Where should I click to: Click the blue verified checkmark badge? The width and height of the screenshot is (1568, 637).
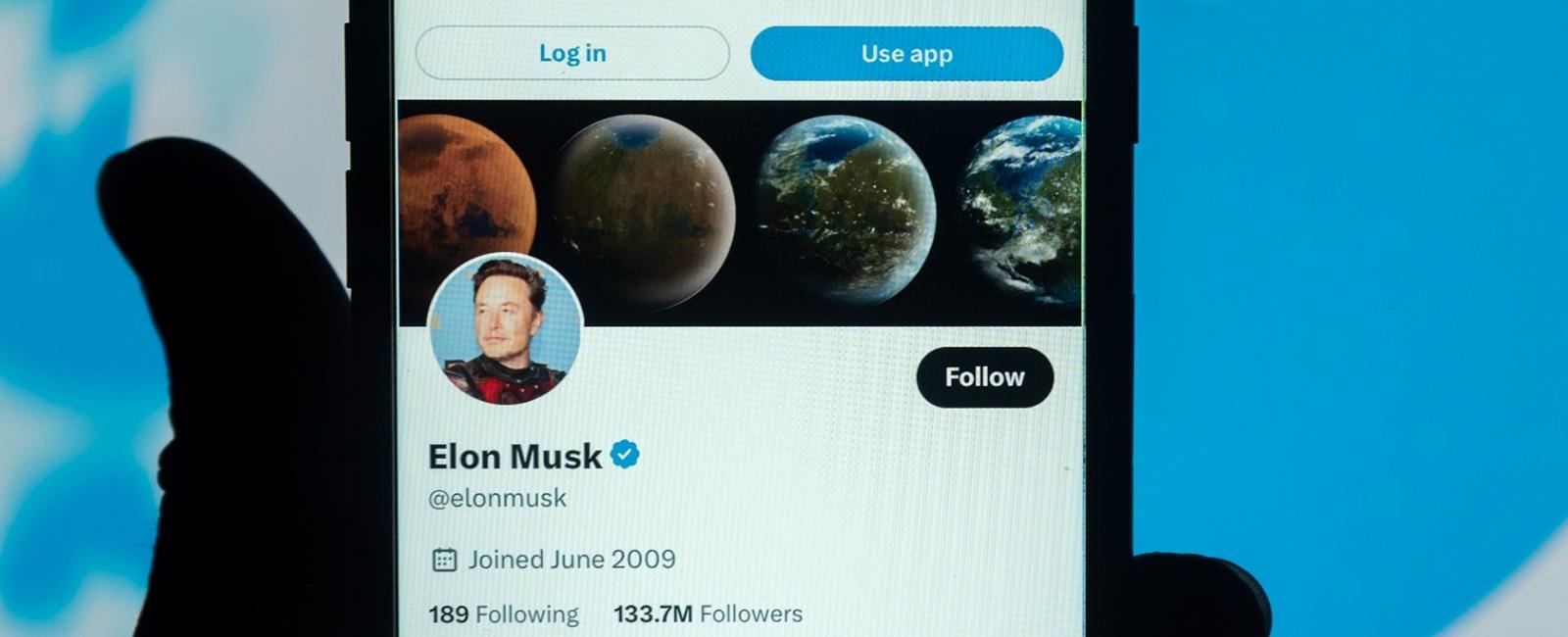click(x=627, y=455)
